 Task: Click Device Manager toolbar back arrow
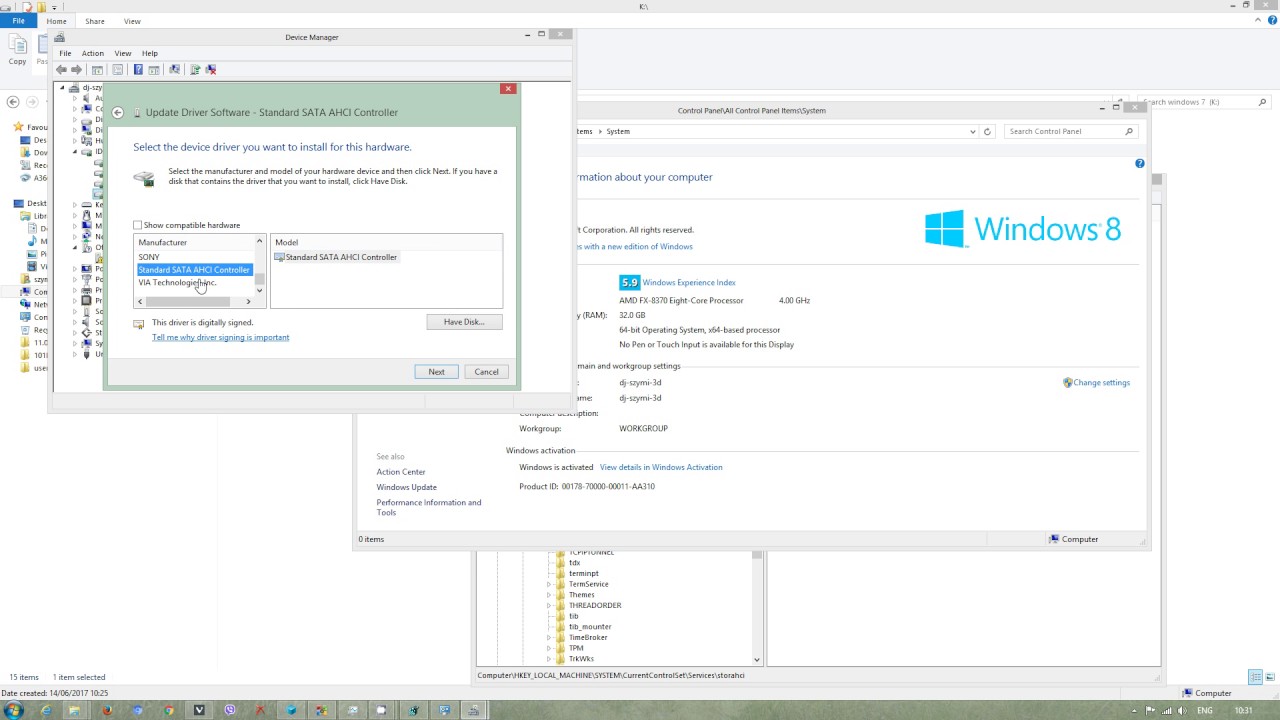coord(62,70)
